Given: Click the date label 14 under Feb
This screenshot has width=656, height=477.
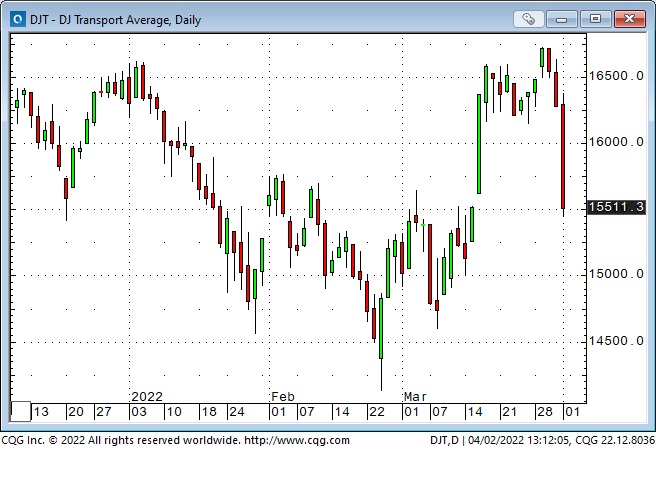Looking at the screenshot, I should [342, 412].
